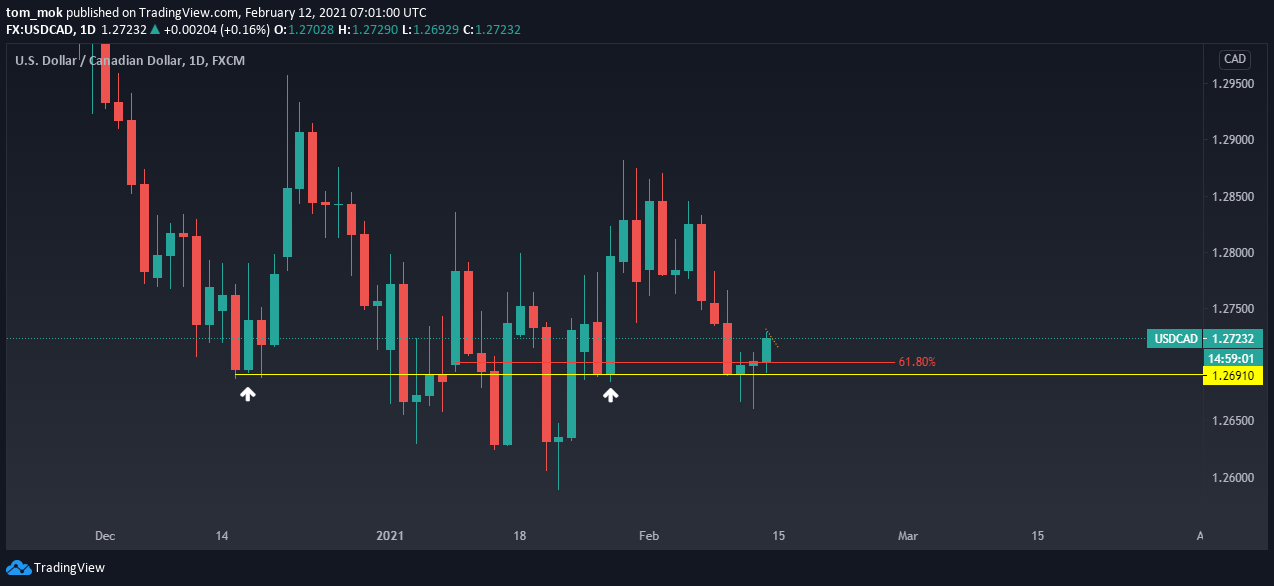Click the USDCAD price label tag
The image size is (1274, 586).
pyautogui.click(x=1175, y=339)
